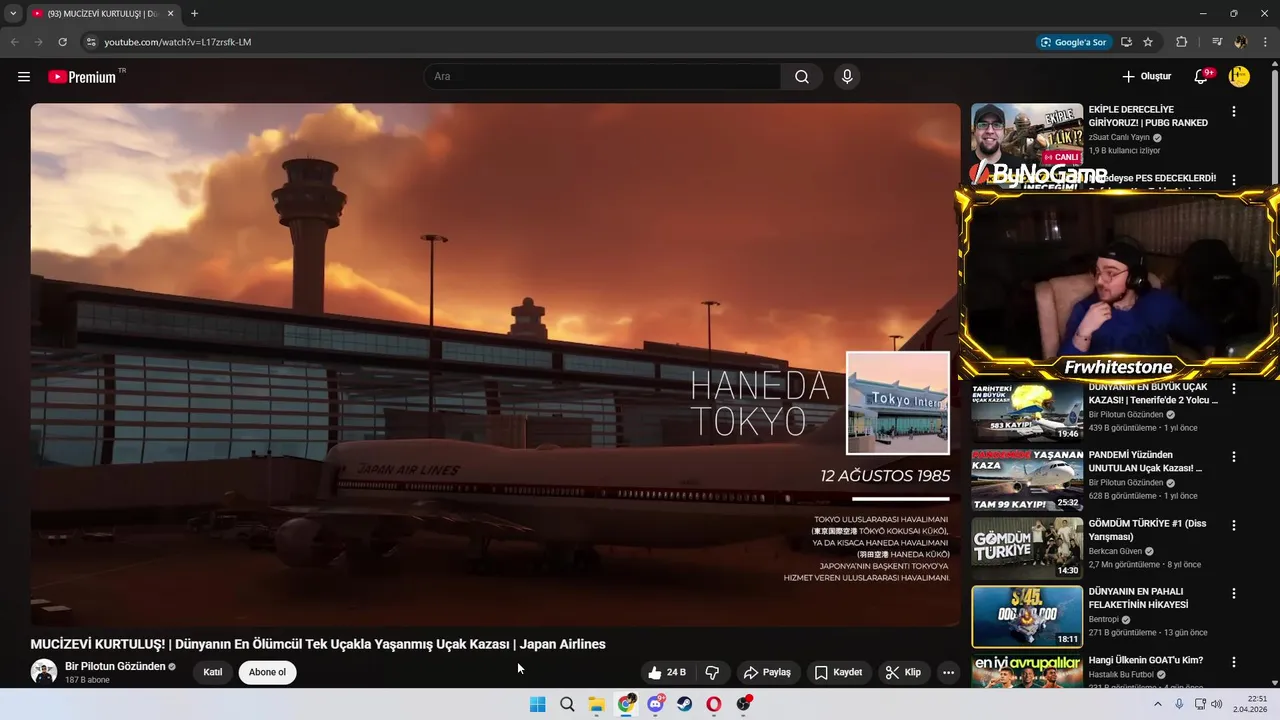Open options menu for the Tenerife crash video
The width and height of the screenshot is (1280, 720).
(x=1234, y=388)
